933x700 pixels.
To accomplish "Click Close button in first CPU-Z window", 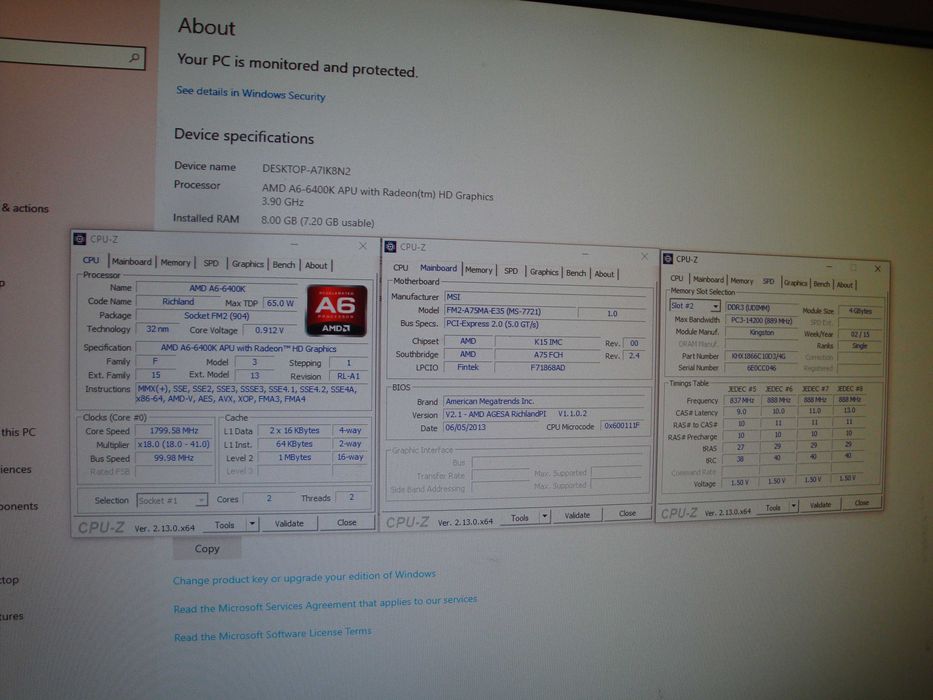I will pyautogui.click(x=347, y=522).
